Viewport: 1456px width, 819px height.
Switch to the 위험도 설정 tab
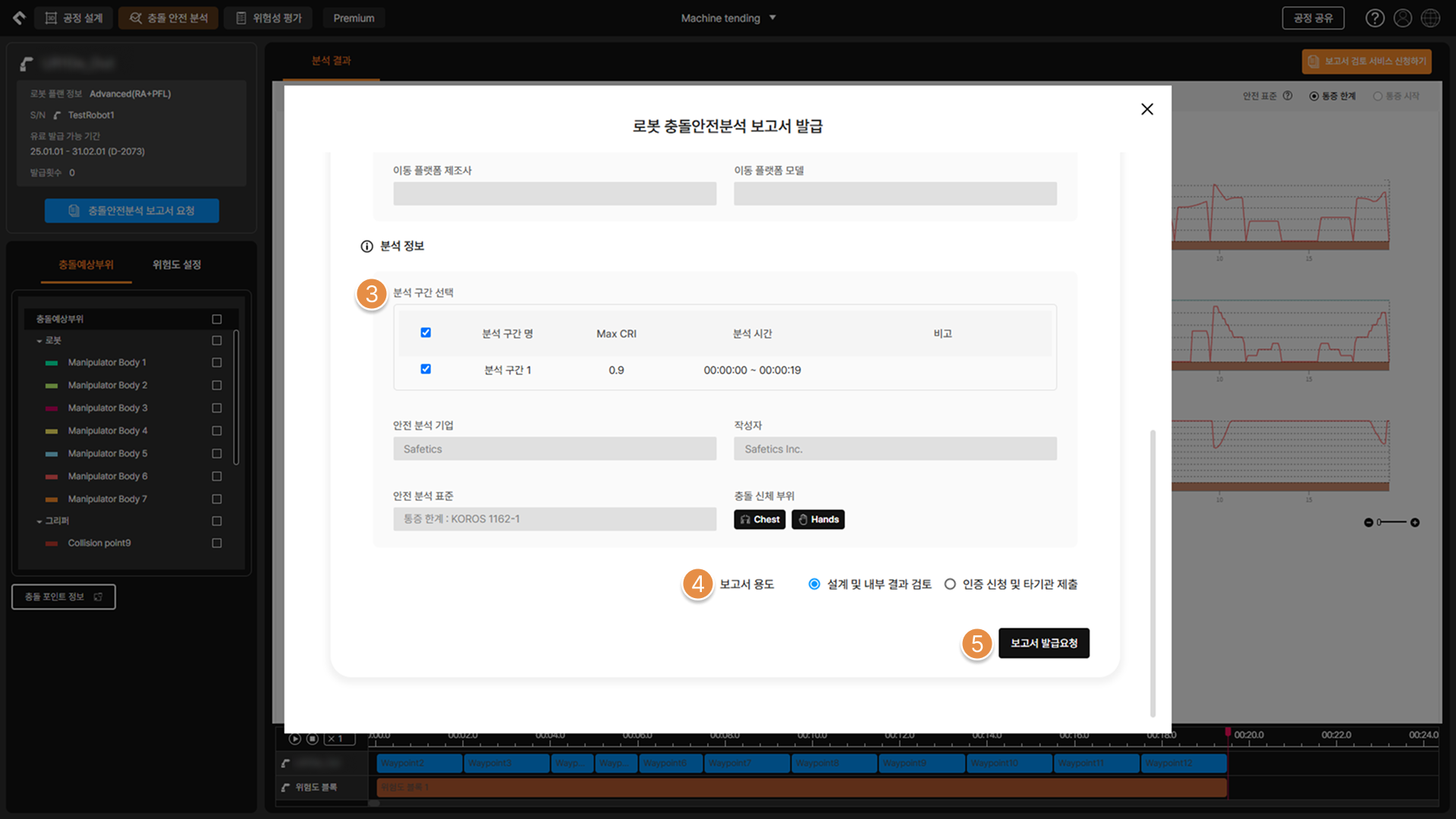click(x=177, y=264)
